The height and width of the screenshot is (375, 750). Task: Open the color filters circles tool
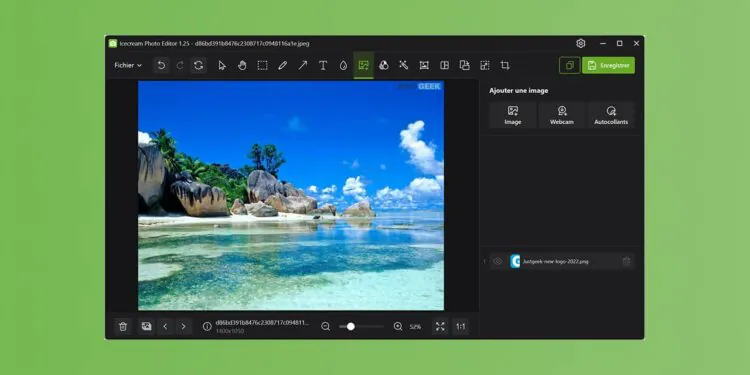(384, 66)
